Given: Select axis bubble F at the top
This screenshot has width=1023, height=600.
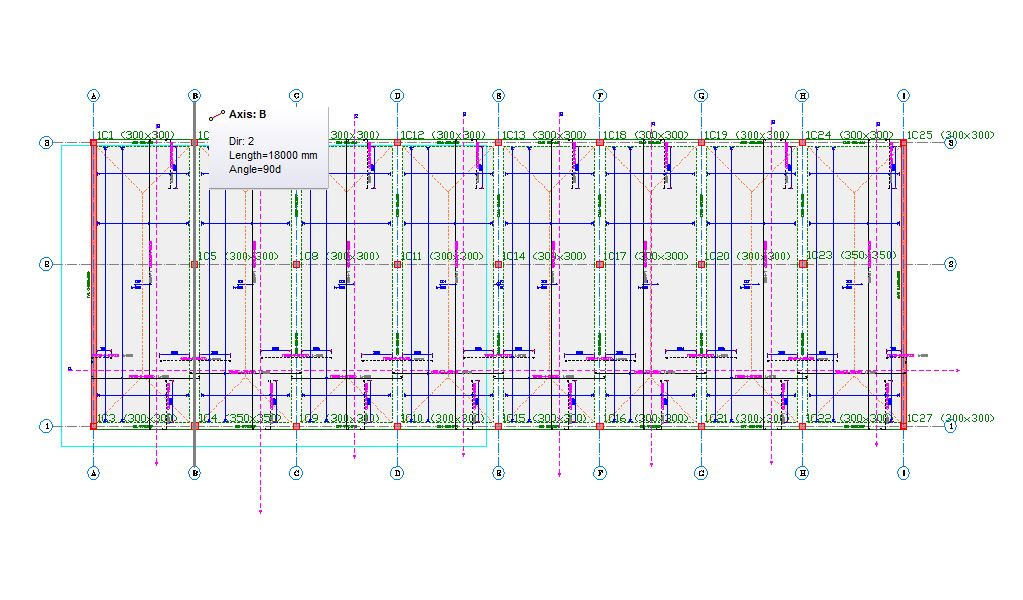Looking at the screenshot, I should click(x=600, y=94).
